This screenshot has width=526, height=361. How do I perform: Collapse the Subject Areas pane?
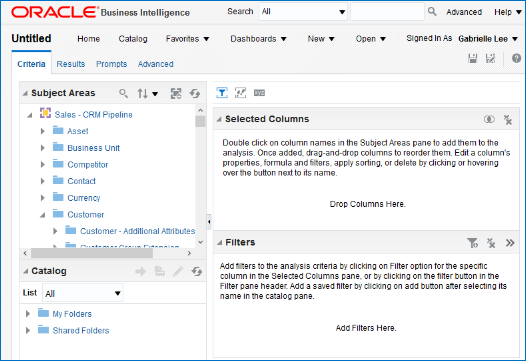pos(25,93)
